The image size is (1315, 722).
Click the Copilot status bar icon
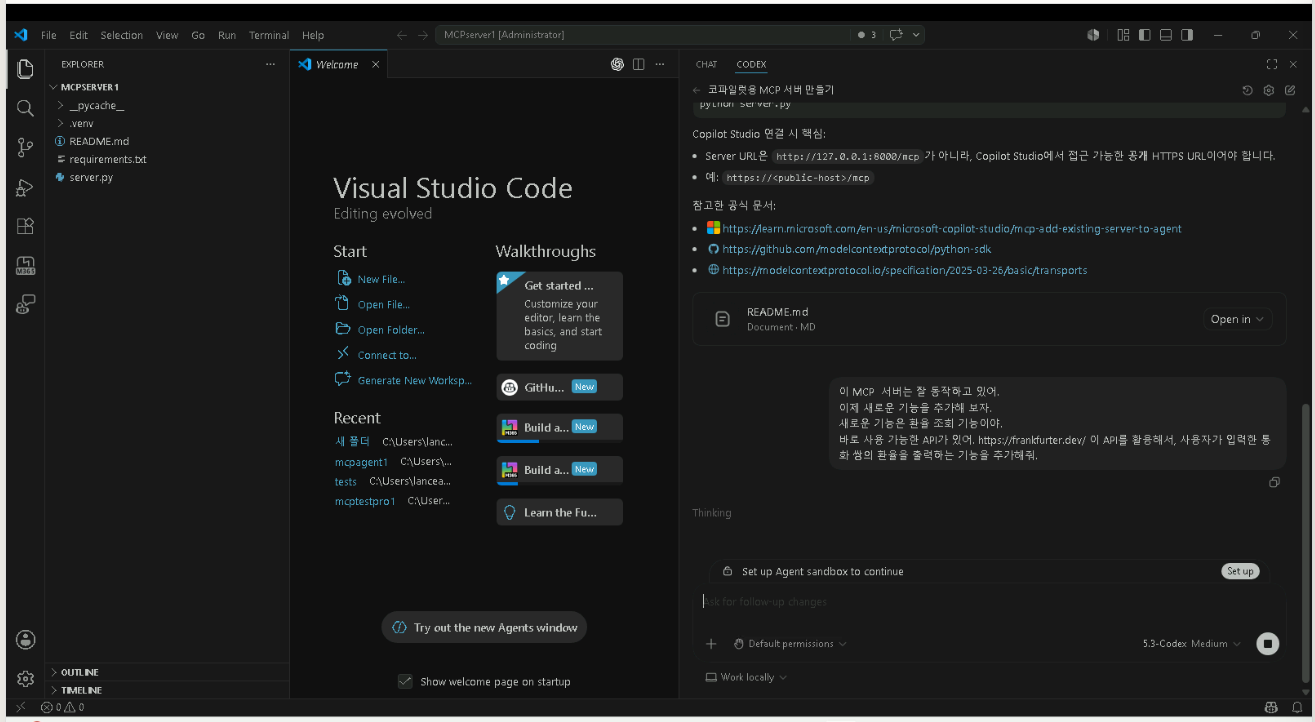[x=1272, y=707]
